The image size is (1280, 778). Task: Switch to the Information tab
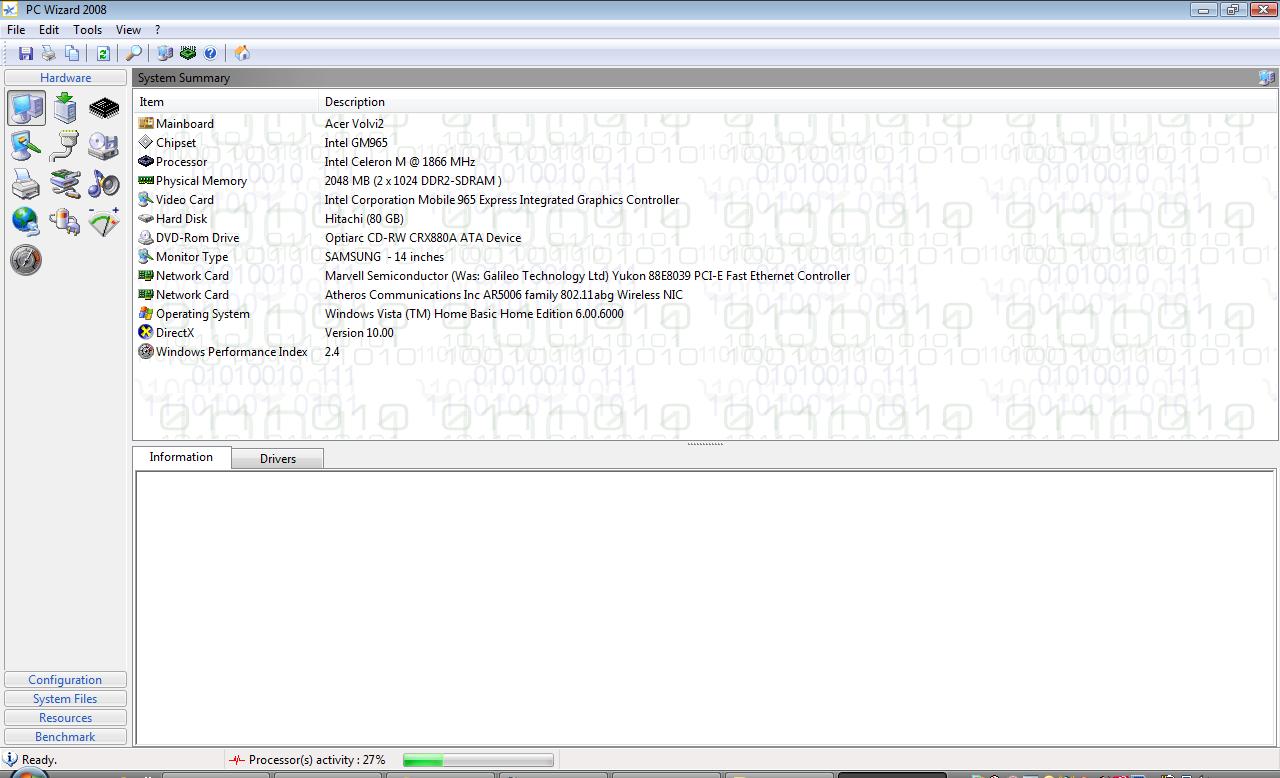coord(181,457)
